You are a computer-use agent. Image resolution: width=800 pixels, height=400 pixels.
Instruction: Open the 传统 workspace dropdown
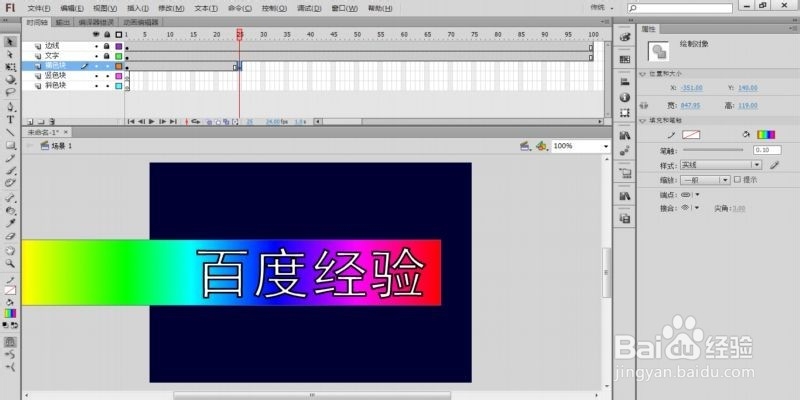(602, 8)
